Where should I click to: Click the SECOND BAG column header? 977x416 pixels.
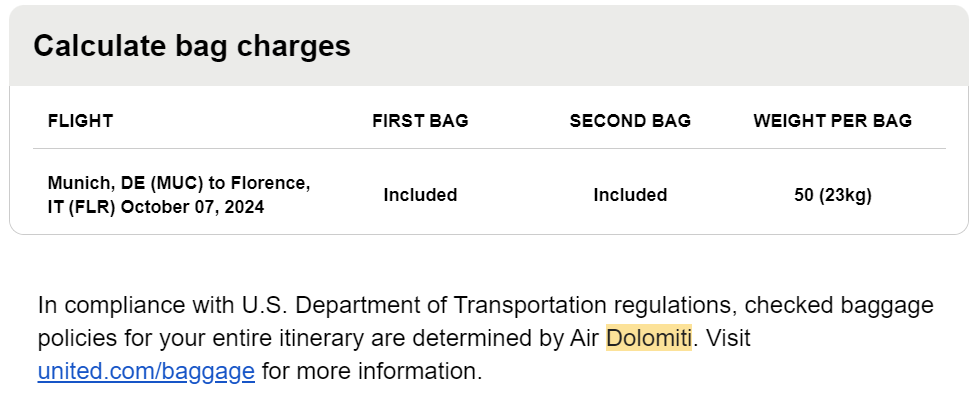630,121
